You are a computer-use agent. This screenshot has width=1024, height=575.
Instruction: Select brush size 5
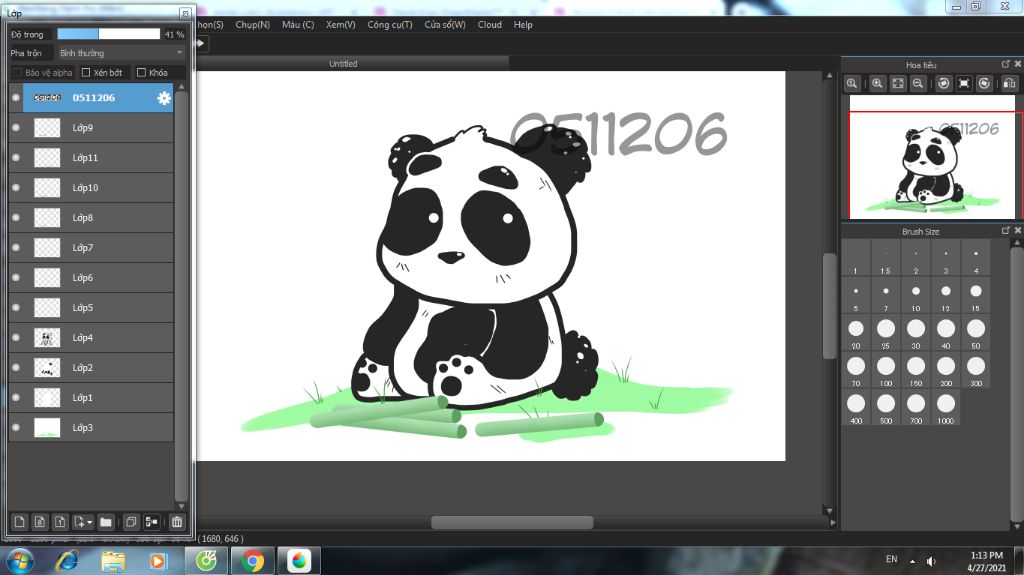click(856, 296)
